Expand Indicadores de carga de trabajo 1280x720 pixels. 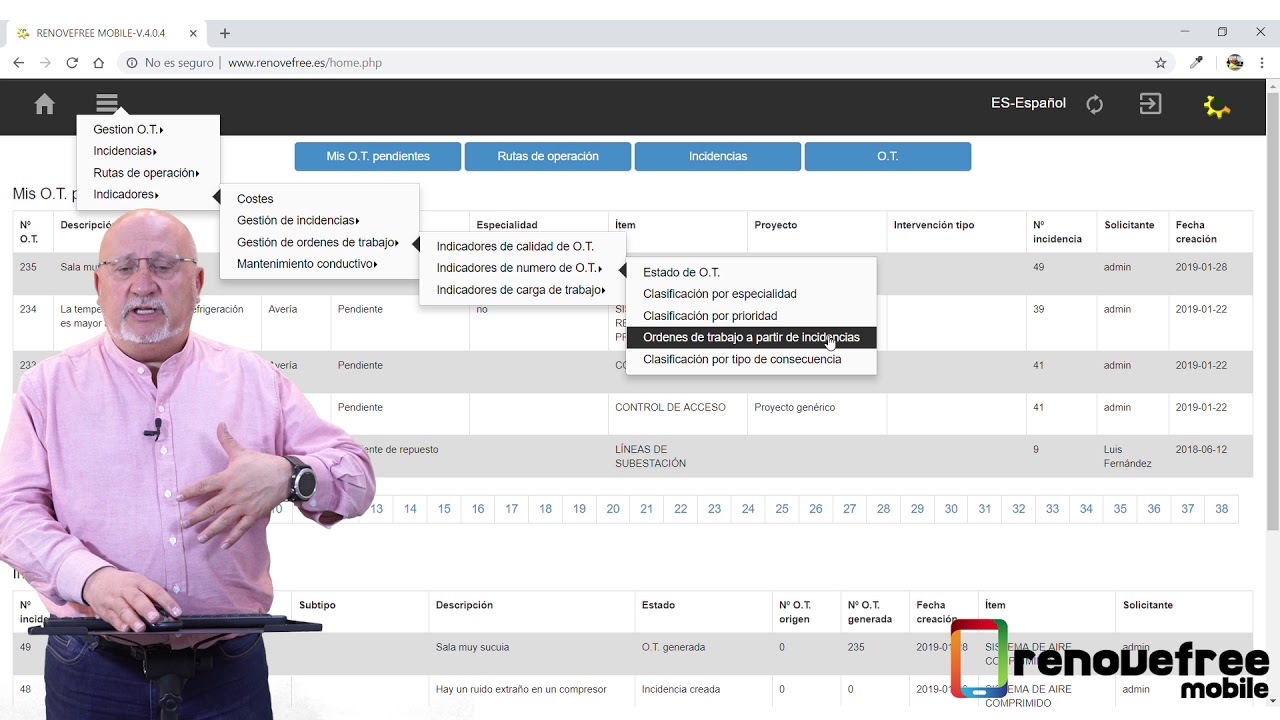coord(521,290)
